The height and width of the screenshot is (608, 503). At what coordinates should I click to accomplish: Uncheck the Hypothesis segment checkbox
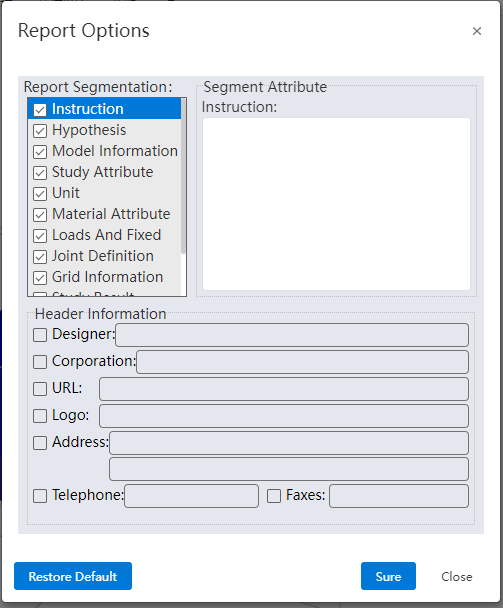40,131
